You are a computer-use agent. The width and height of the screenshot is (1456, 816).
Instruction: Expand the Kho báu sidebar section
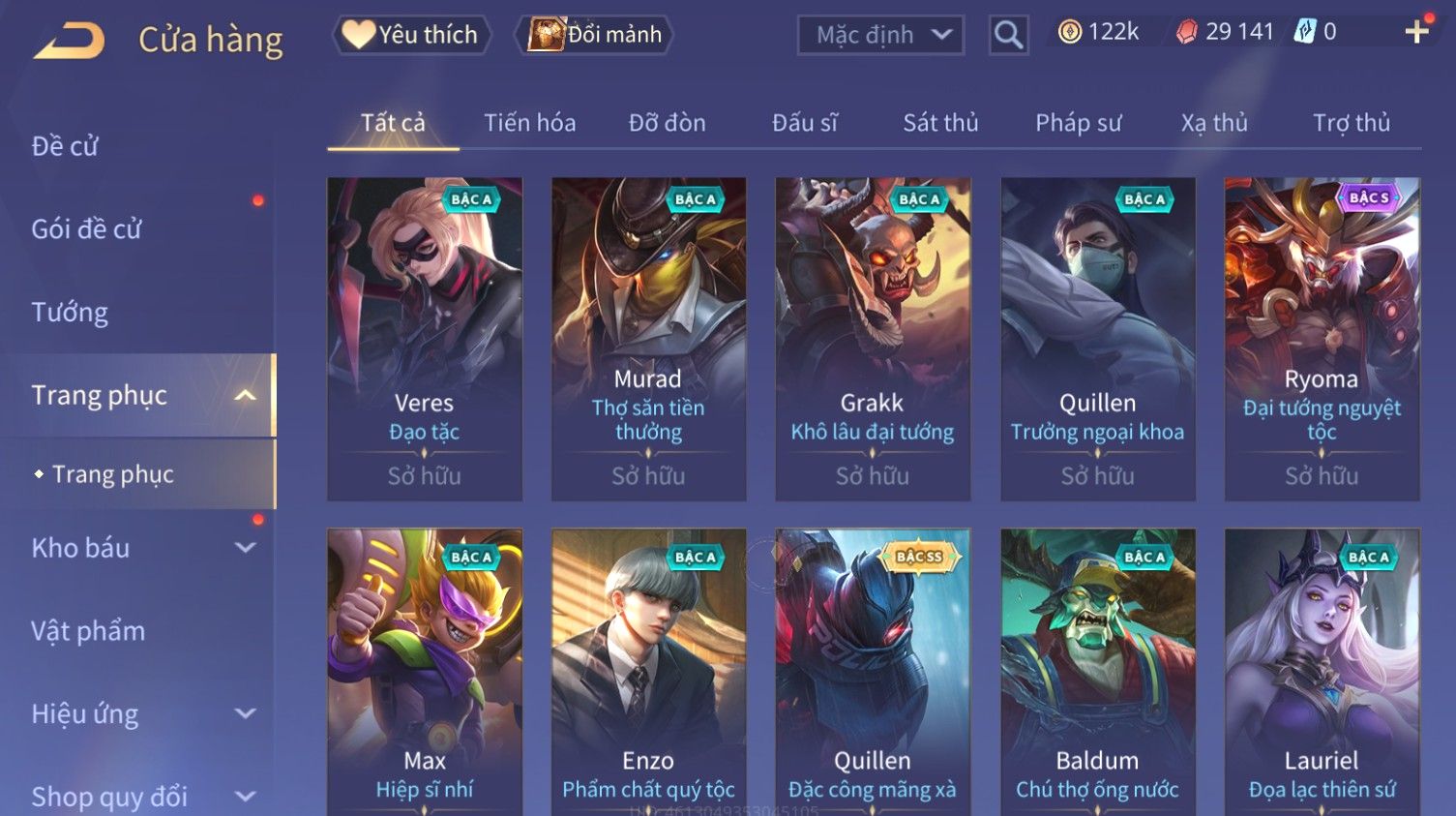(x=246, y=547)
